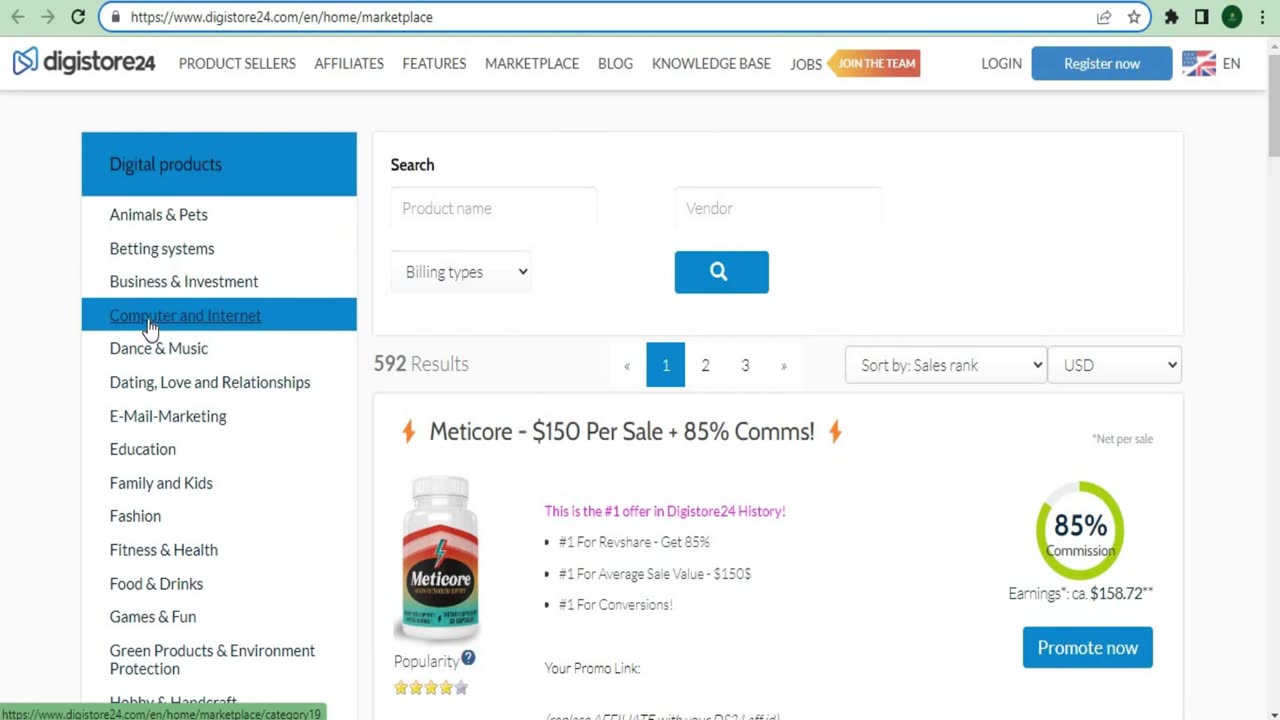
Task: Open the BLOG nav item
Action: (615, 63)
